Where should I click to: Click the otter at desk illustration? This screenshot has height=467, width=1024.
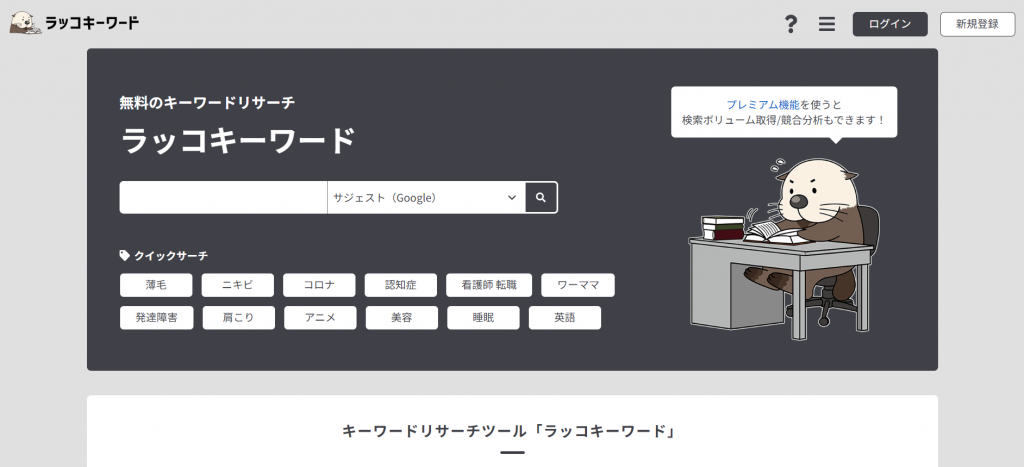coord(784,249)
